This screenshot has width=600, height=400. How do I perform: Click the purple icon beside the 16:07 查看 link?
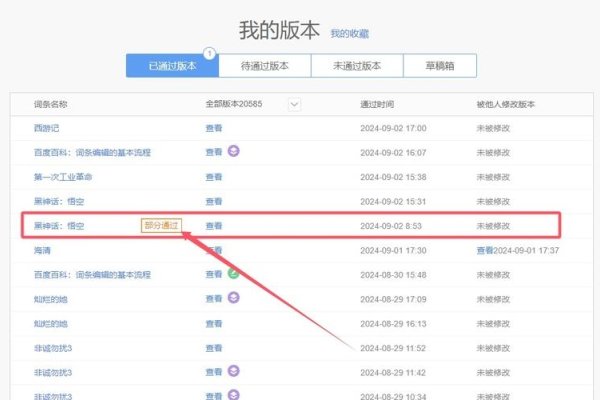pos(233,151)
